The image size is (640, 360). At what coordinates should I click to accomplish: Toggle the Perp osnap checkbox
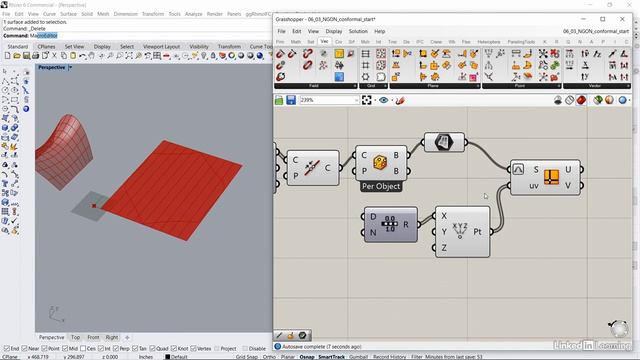click(116, 349)
